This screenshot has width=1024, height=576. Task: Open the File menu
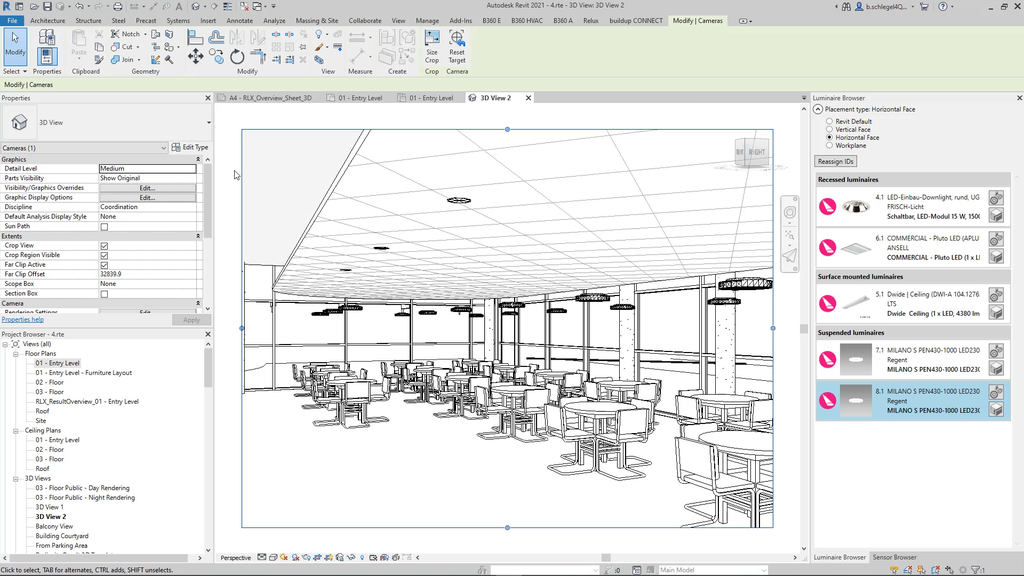(x=12, y=21)
